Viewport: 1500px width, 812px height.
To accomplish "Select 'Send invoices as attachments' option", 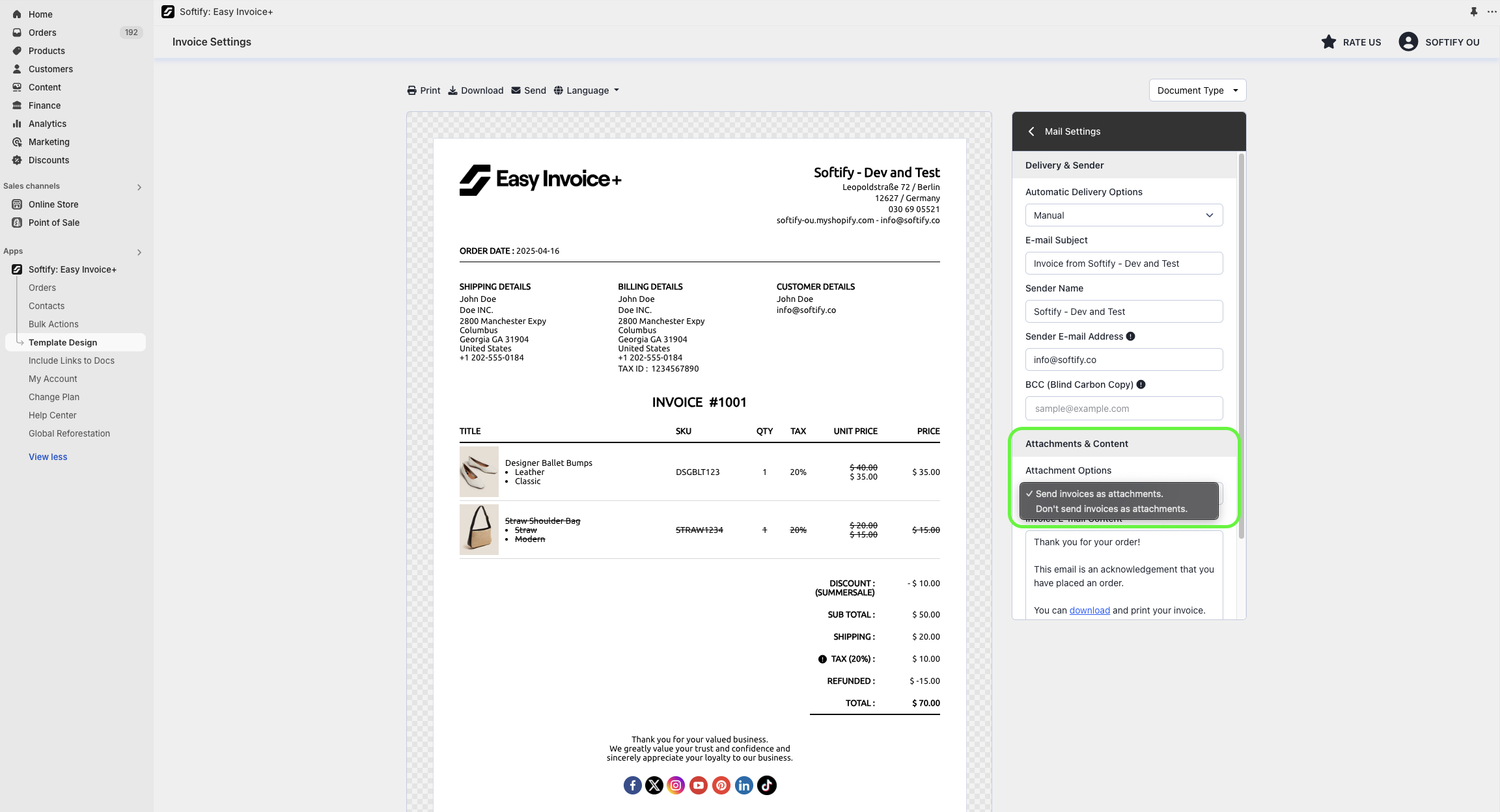I will pyautogui.click(x=1099, y=494).
